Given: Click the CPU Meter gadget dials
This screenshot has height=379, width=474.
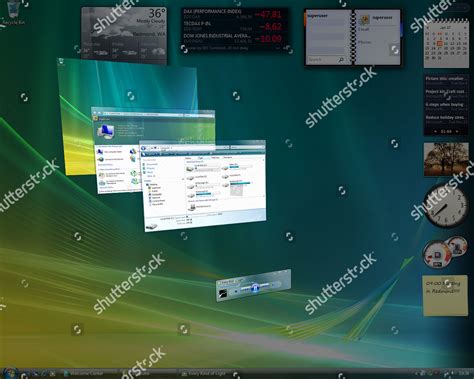Looking at the screenshot, I should click(x=445, y=252).
